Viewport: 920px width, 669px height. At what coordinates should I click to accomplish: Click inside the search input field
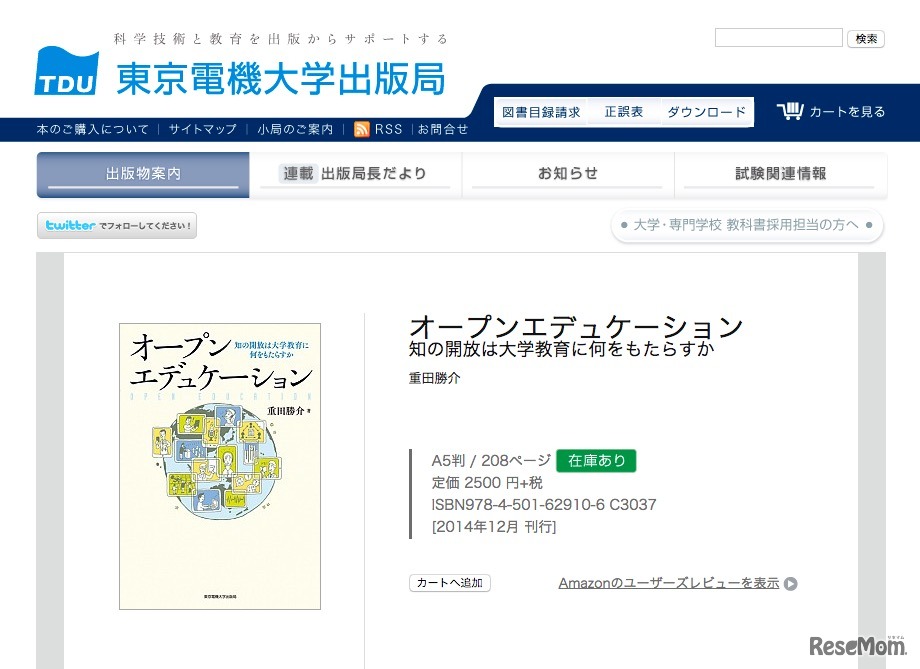778,37
